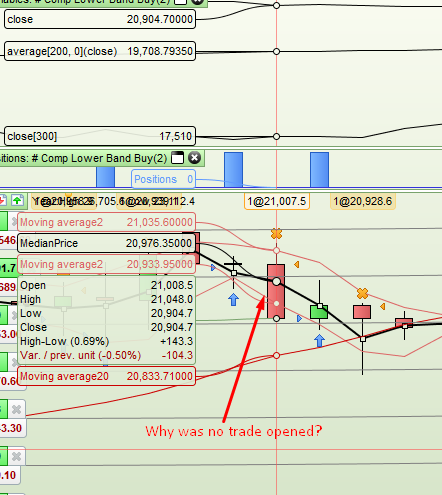Select Moving average2 label valued 20,933.95000
The height and width of the screenshot is (495, 442).
(x=106, y=264)
